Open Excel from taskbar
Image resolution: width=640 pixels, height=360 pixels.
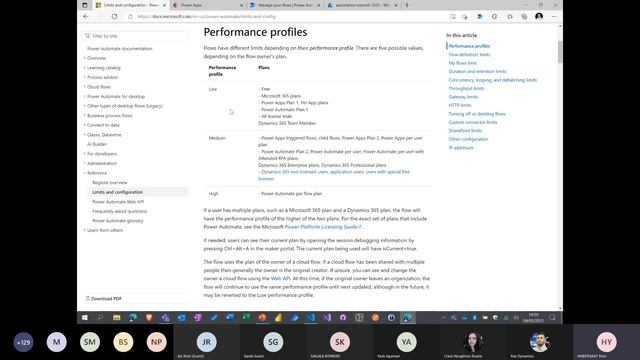(246, 317)
